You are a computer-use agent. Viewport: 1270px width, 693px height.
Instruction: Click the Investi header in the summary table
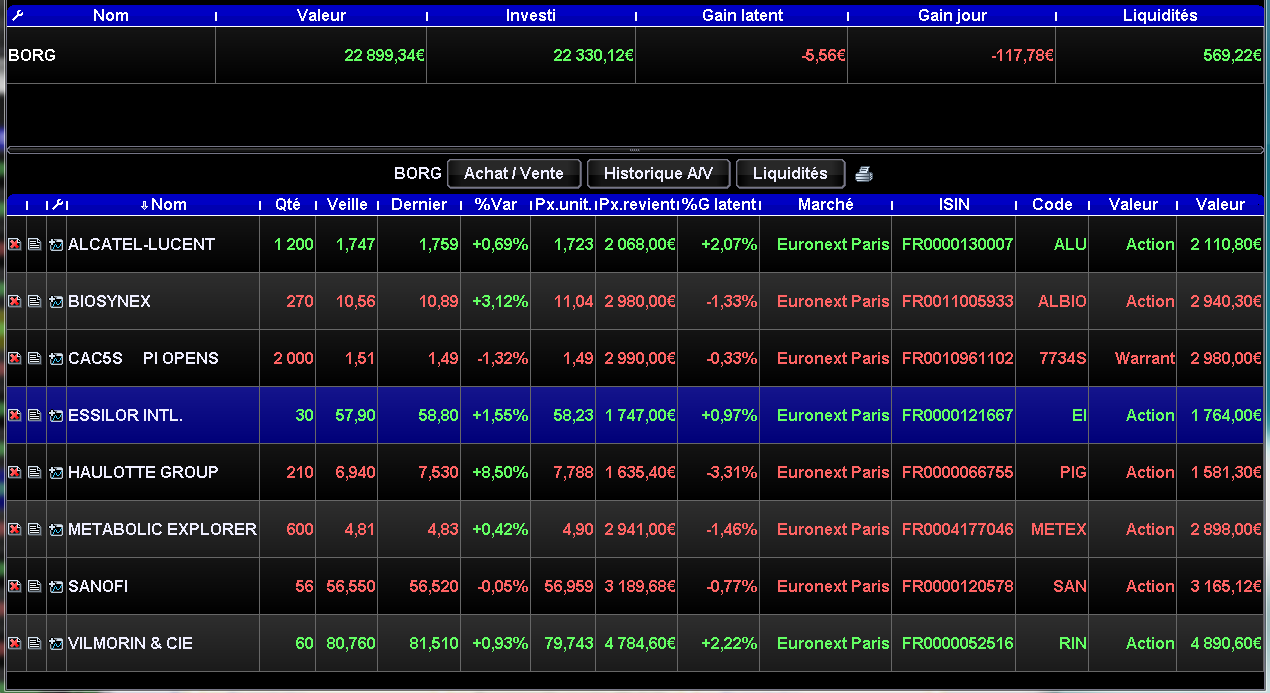(531, 15)
